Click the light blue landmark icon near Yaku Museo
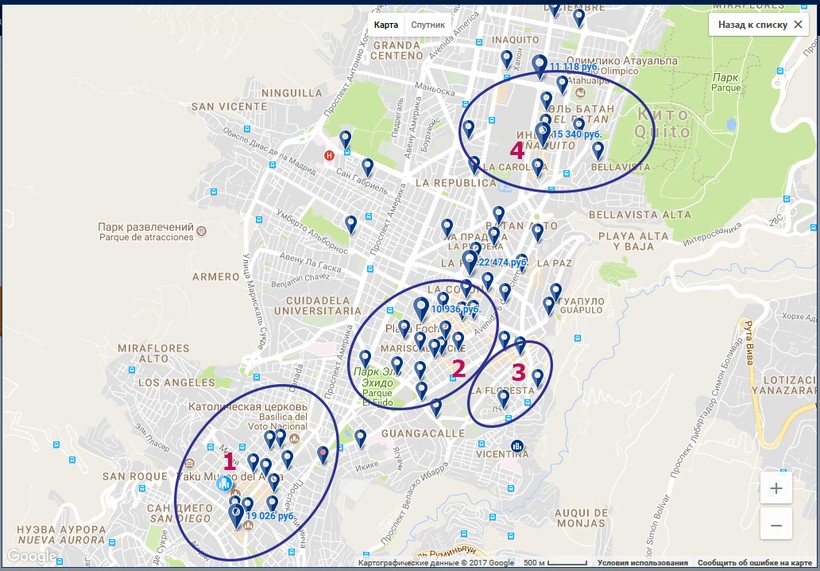Image resolution: width=820 pixels, height=571 pixels. pyautogui.click(x=224, y=483)
